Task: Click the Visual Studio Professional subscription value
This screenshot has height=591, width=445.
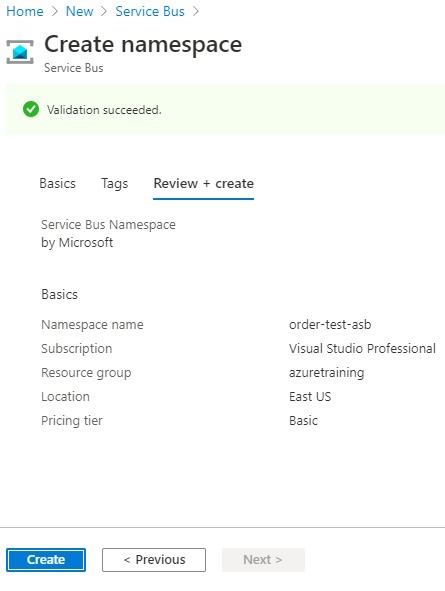Action: point(362,349)
